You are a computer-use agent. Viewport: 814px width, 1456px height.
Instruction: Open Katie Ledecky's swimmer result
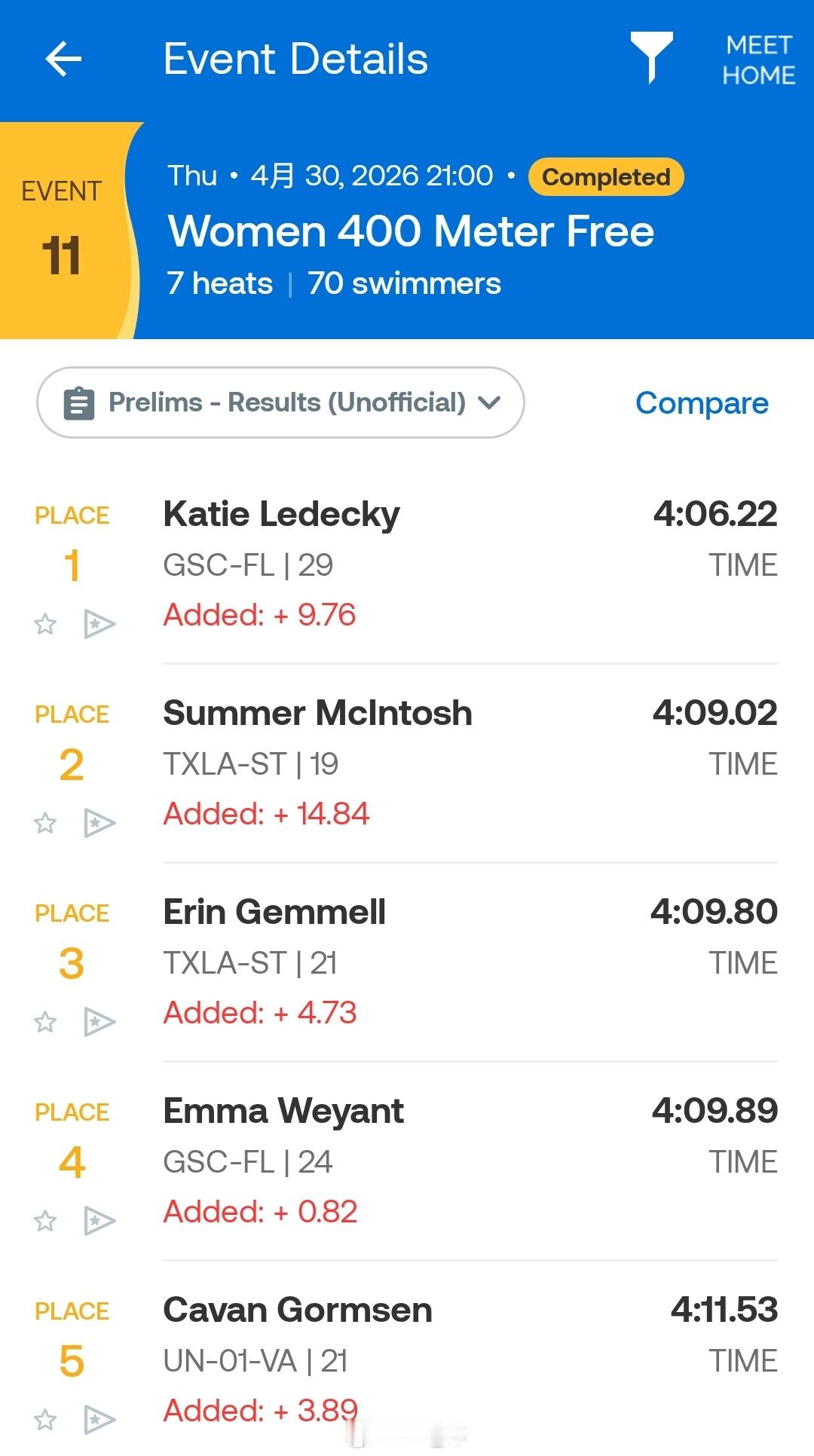click(281, 515)
